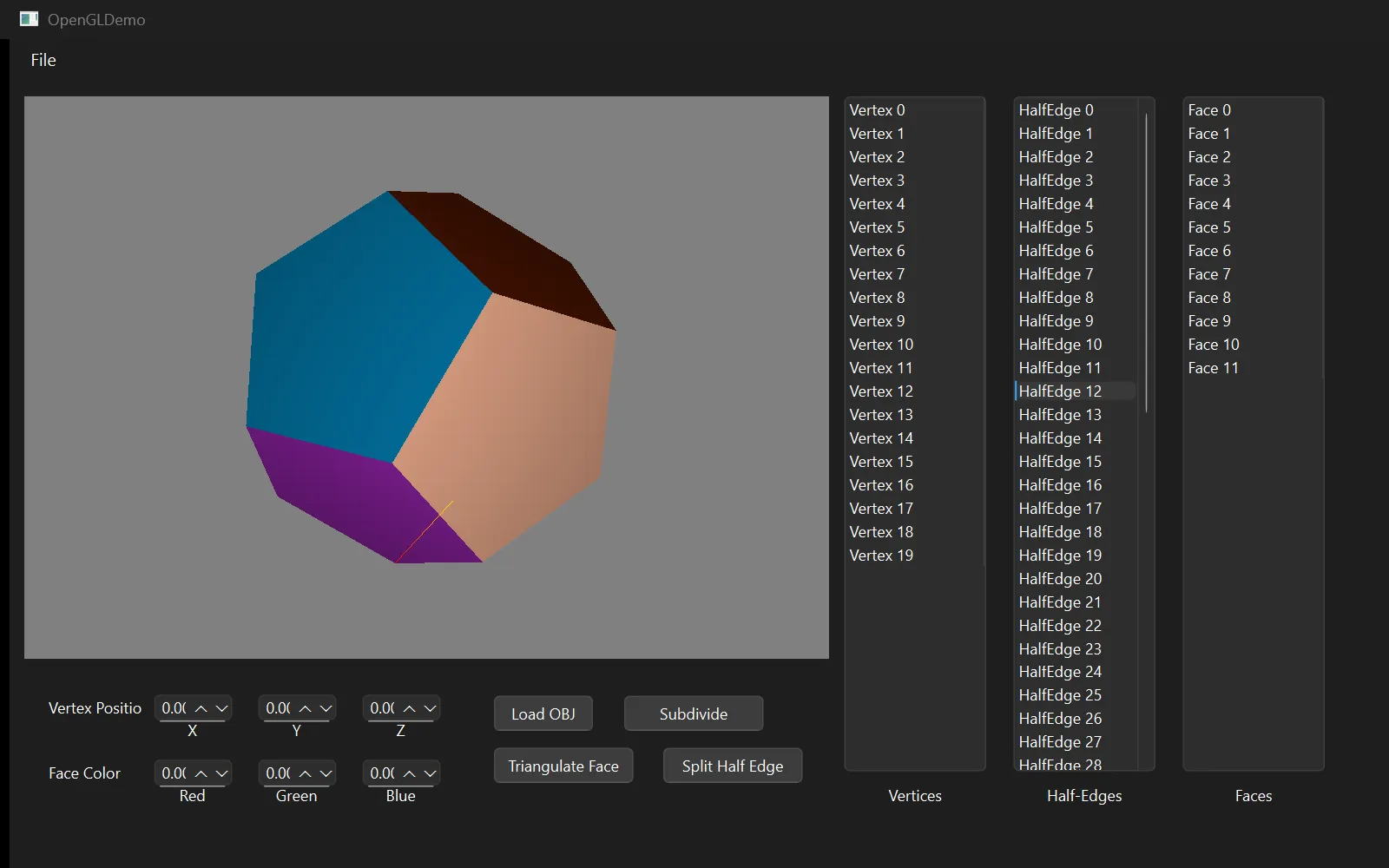This screenshot has height=868, width=1389.
Task: Select HalfEdge 18 in the Half-Edges list
Action: (1076, 532)
